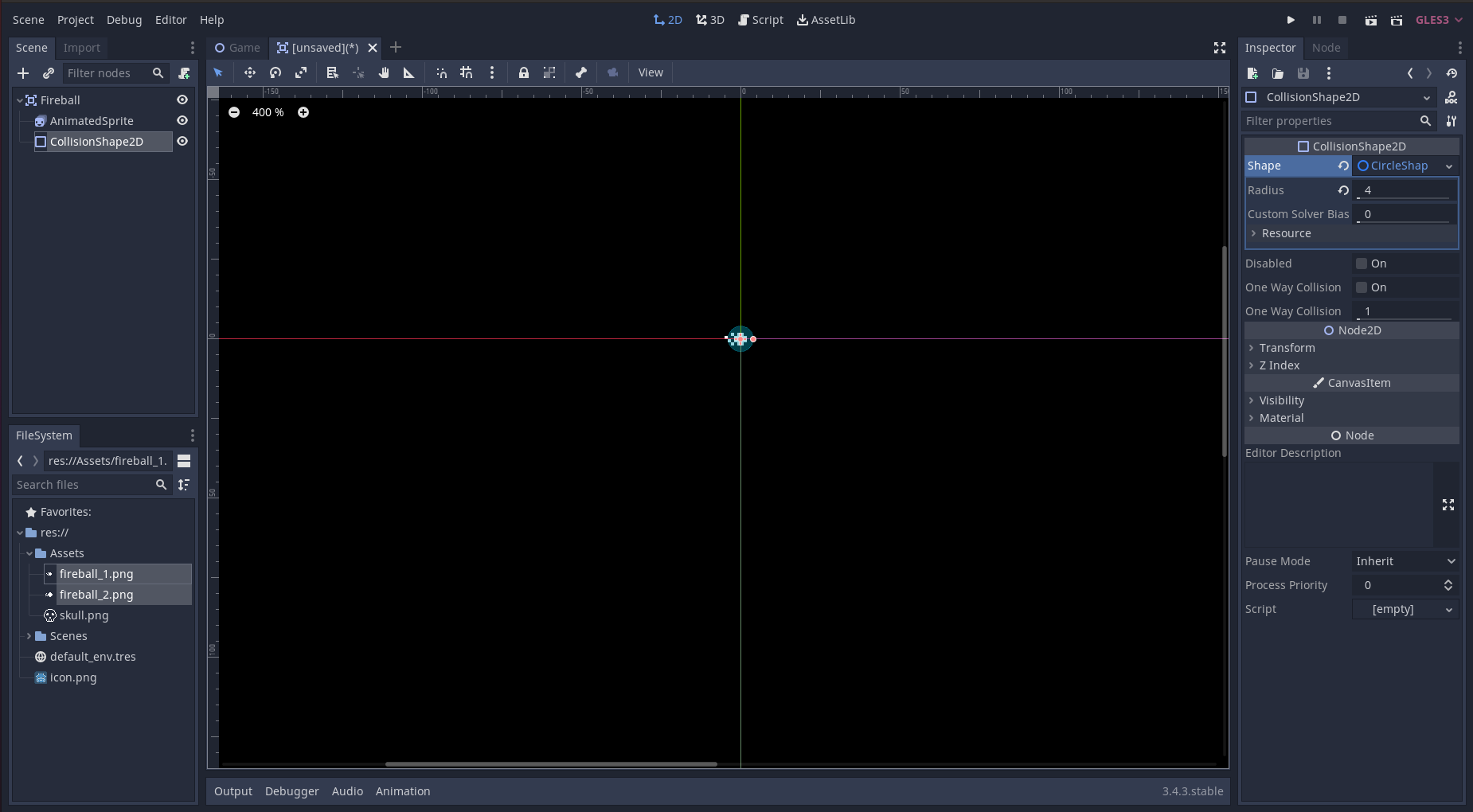The width and height of the screenshot is (1473, 812).
Task: Zoom in the viewport
Action: pos(303,112)
